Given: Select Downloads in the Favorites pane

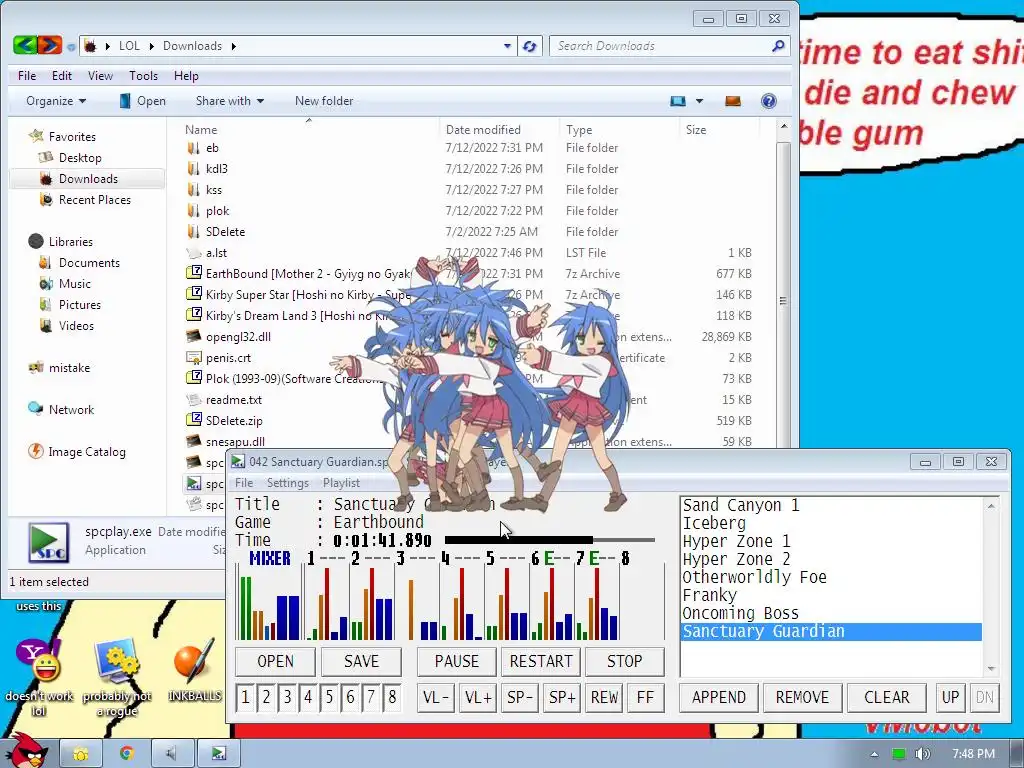Looking at the screenshot, I should 88,179.
